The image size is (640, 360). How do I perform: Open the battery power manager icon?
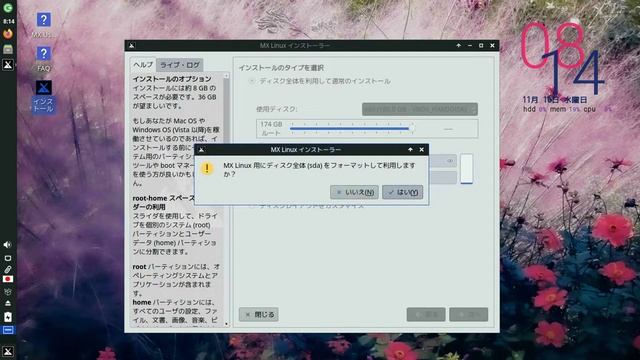(x=8, y=317)
